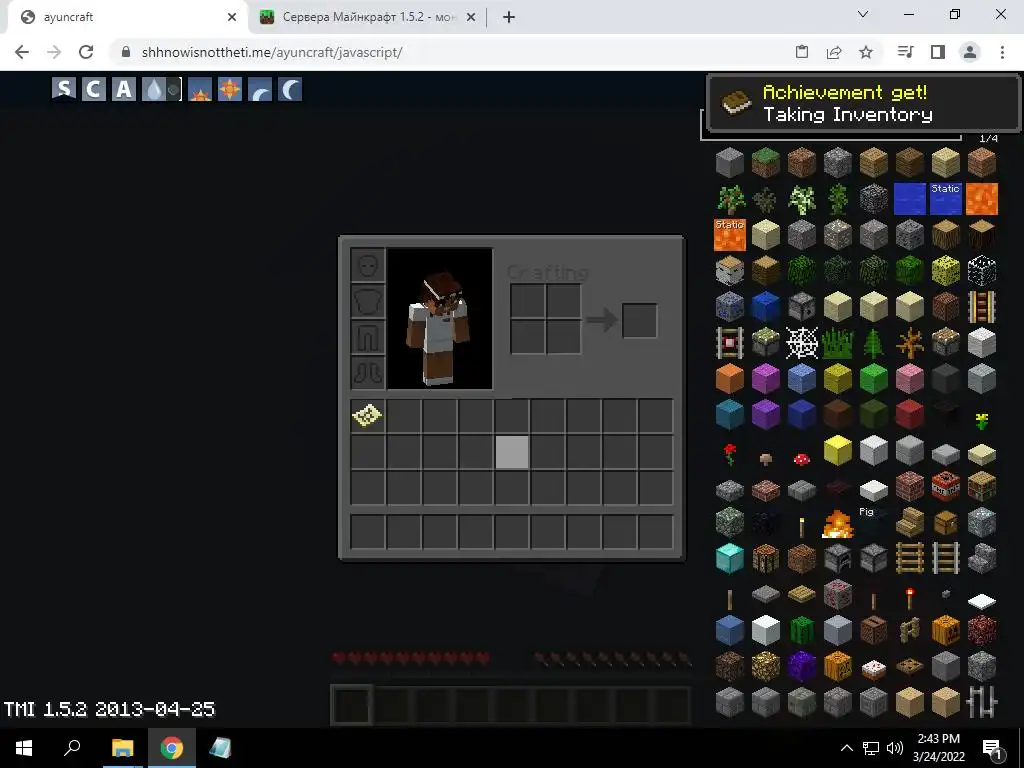This screenshot has height=768, width=1024.
Task: Switch to Creative mode with C button
Action: 93,89
